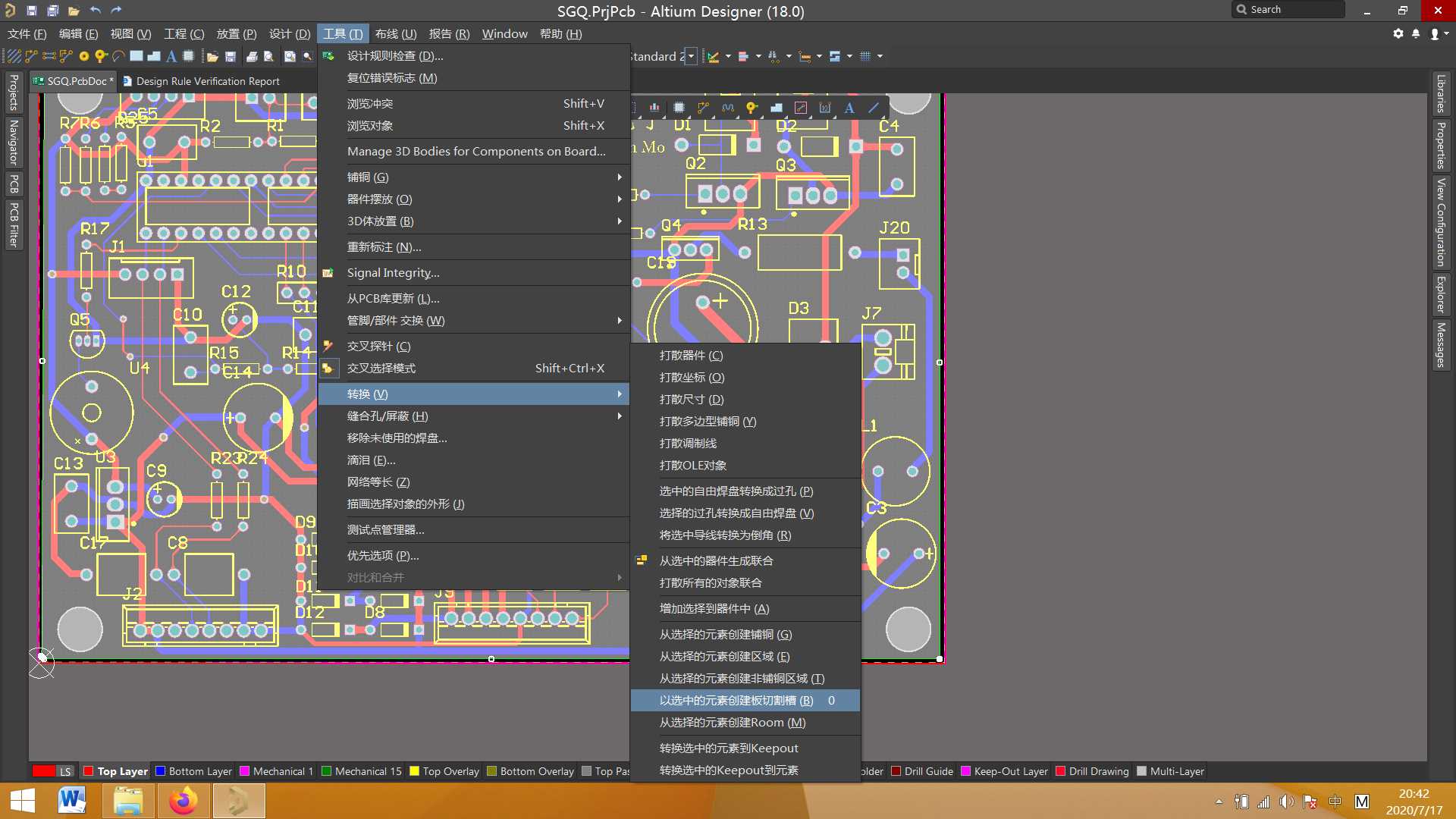The width and height of the screenshot is (1456, 819).
Task: Switch to the Top Overlay layer tab
Action: point(444,771)
